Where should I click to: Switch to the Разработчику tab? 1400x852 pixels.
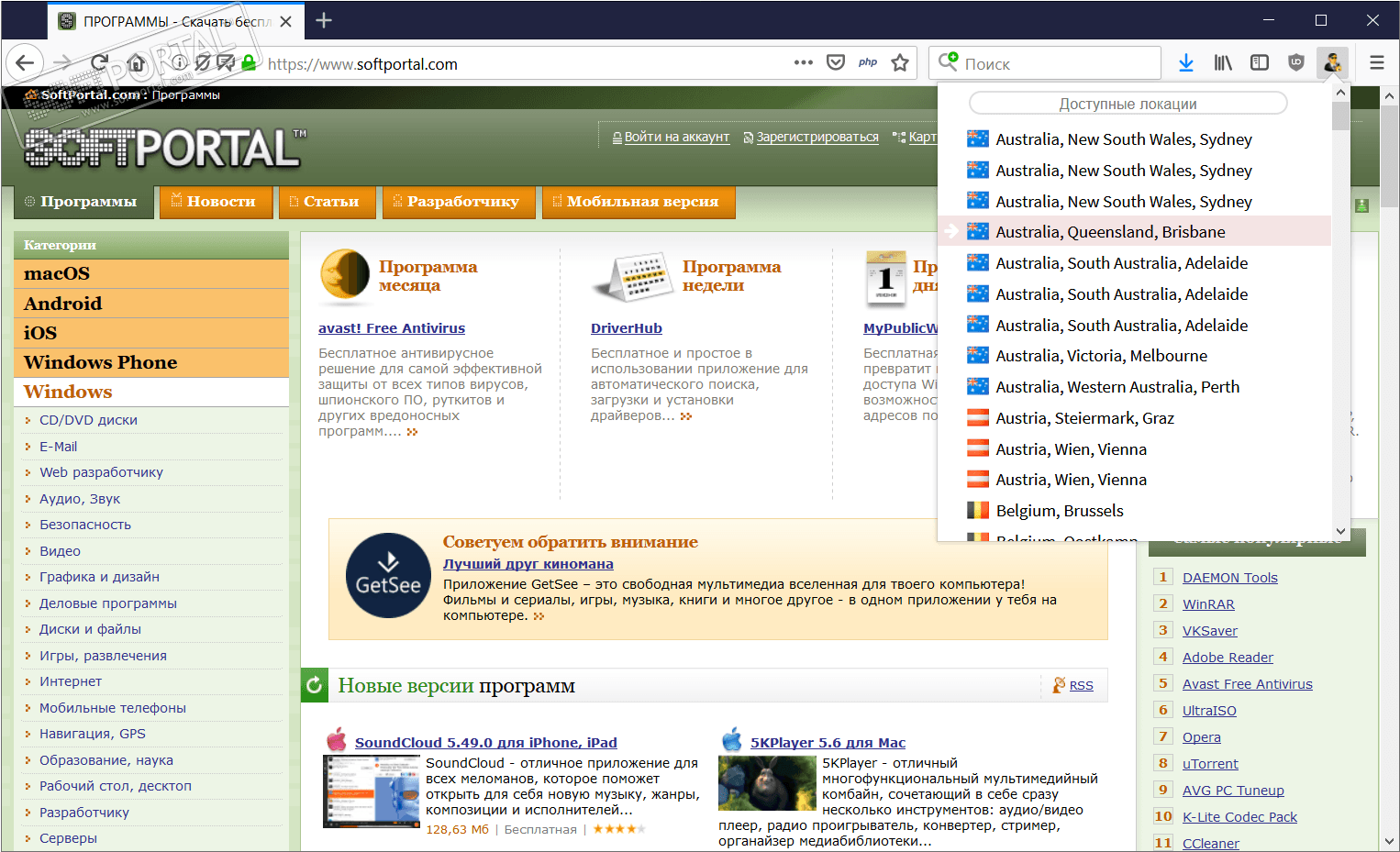459,202
